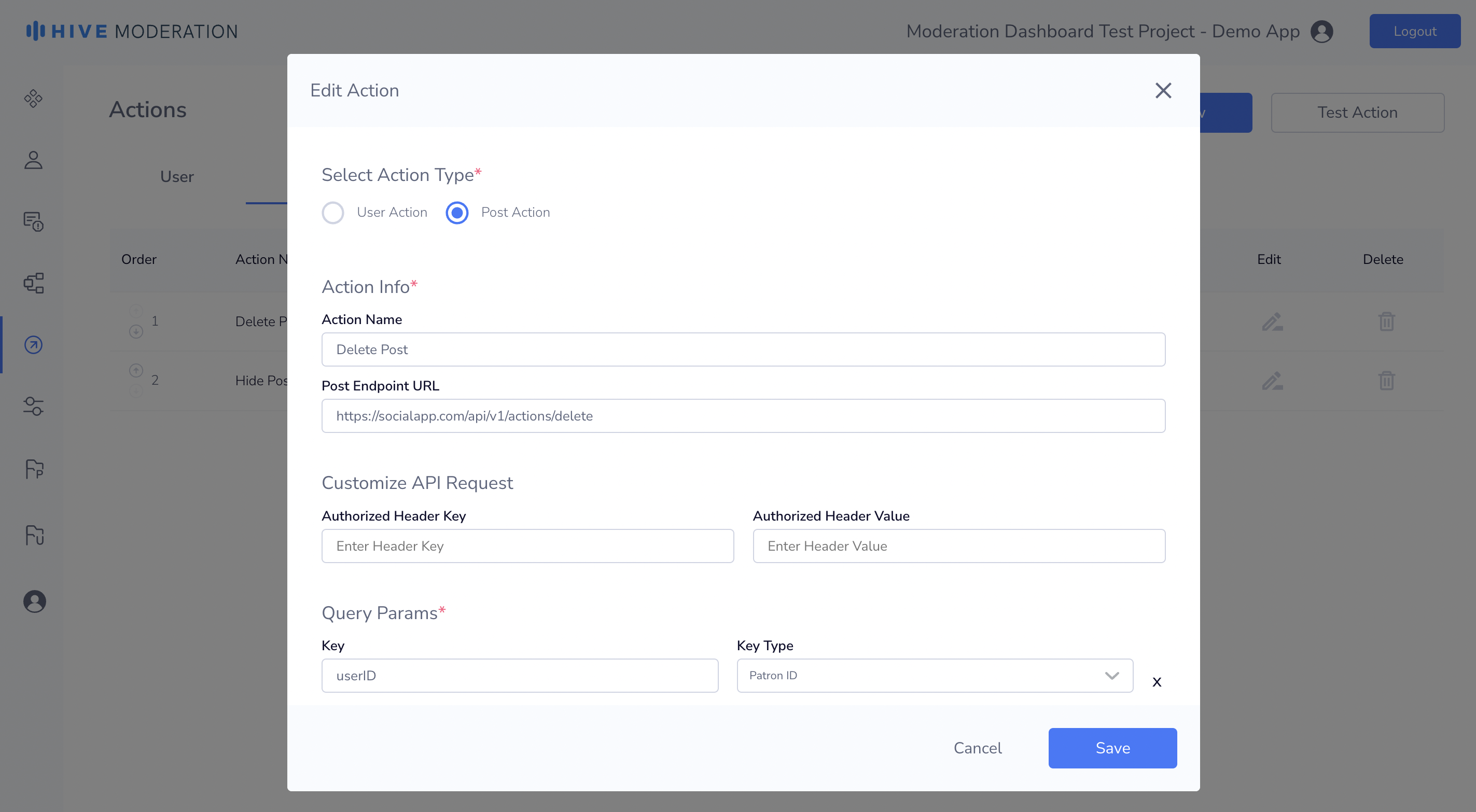Open the dashboard diamond grid sidebar icon
This screenshot has height=812, width=1476.
[33, 99]
